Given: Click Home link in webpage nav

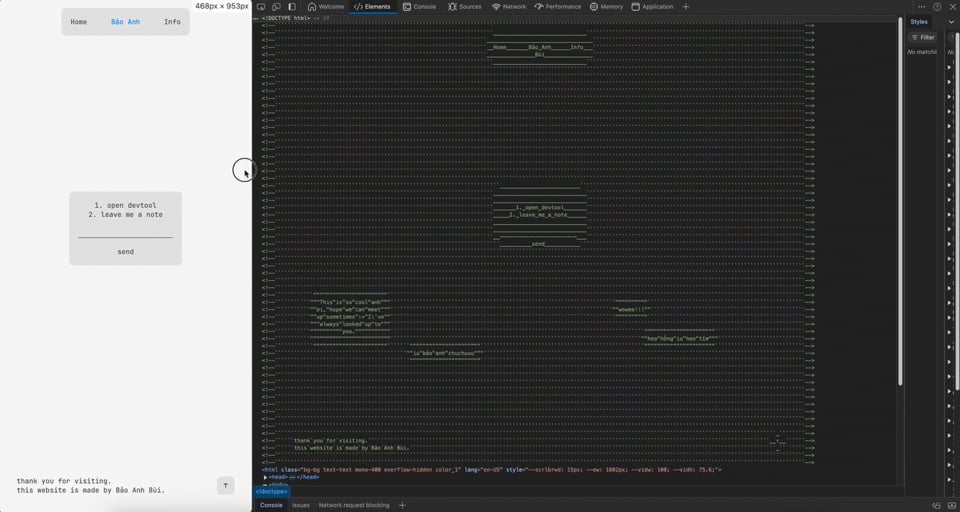Looking at the screenshot, I should pyautogui.click(x=78, y=21).
